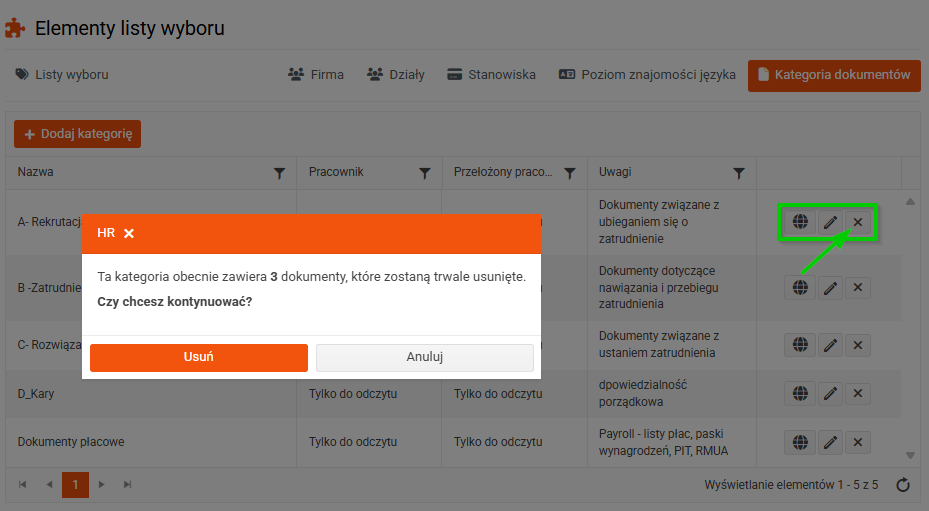Screen dimensions: 929x511
Task: Click the scrollbar down arrow of table
Action: point(910,455)
